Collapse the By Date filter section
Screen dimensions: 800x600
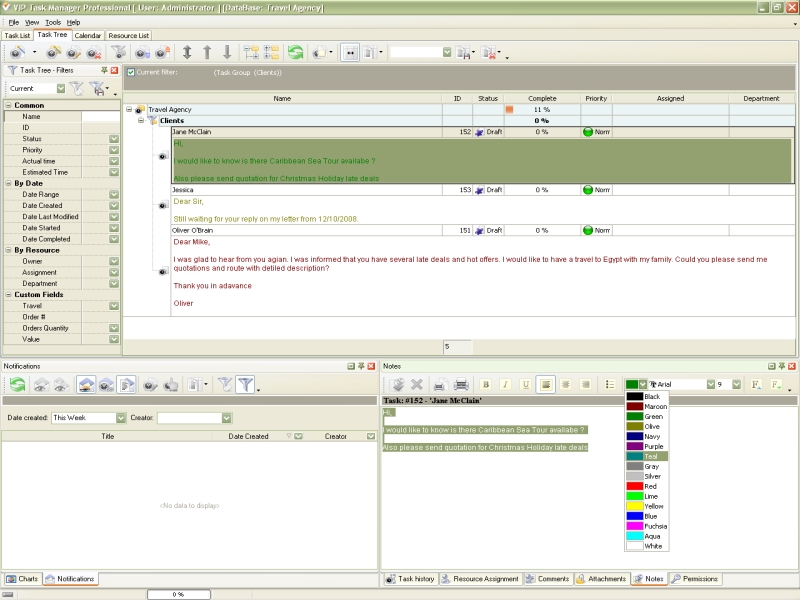9,183
